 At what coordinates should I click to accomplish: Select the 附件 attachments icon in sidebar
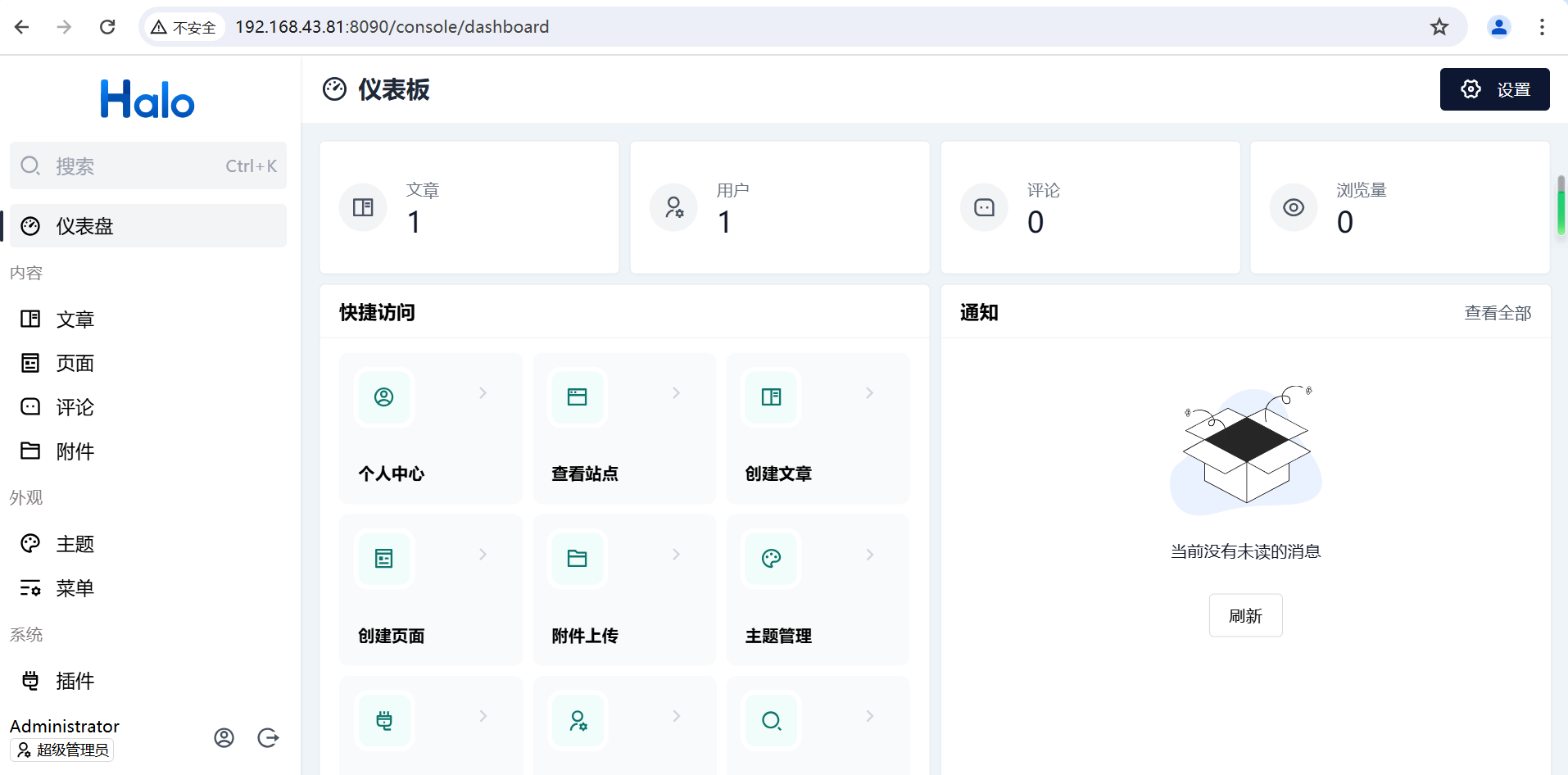(30, 451)
